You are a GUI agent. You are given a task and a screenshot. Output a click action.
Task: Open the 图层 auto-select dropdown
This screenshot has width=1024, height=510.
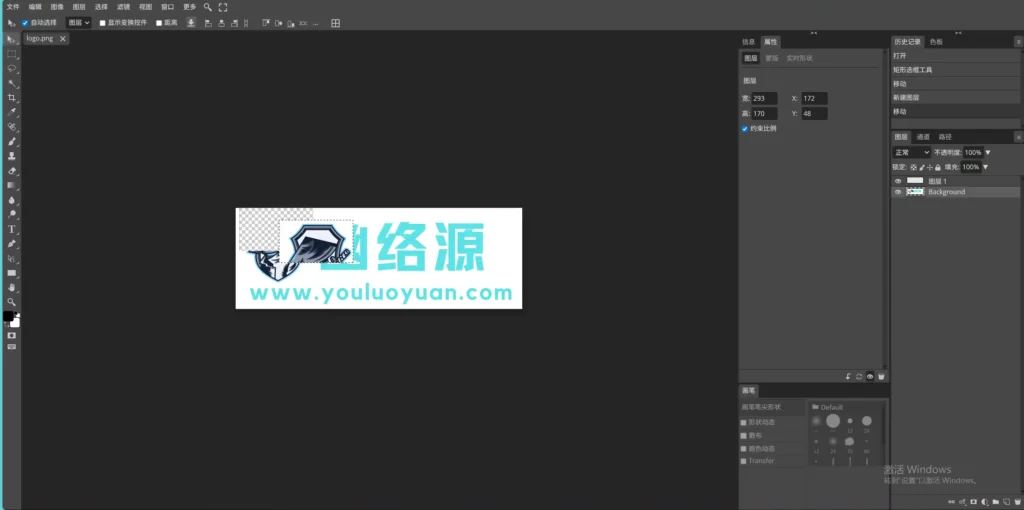78,23
